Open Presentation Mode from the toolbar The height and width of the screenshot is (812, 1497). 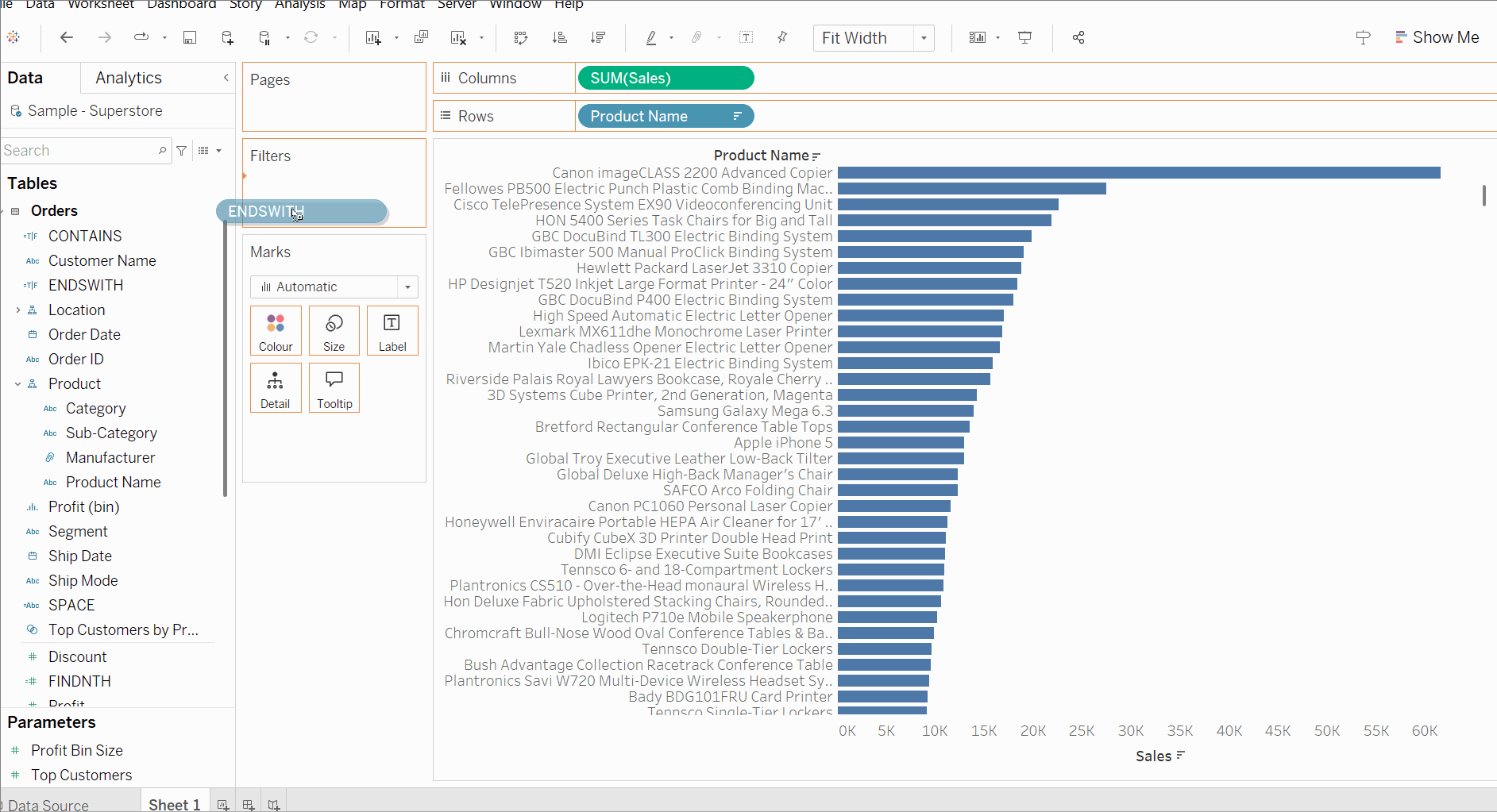point(1025,37)
